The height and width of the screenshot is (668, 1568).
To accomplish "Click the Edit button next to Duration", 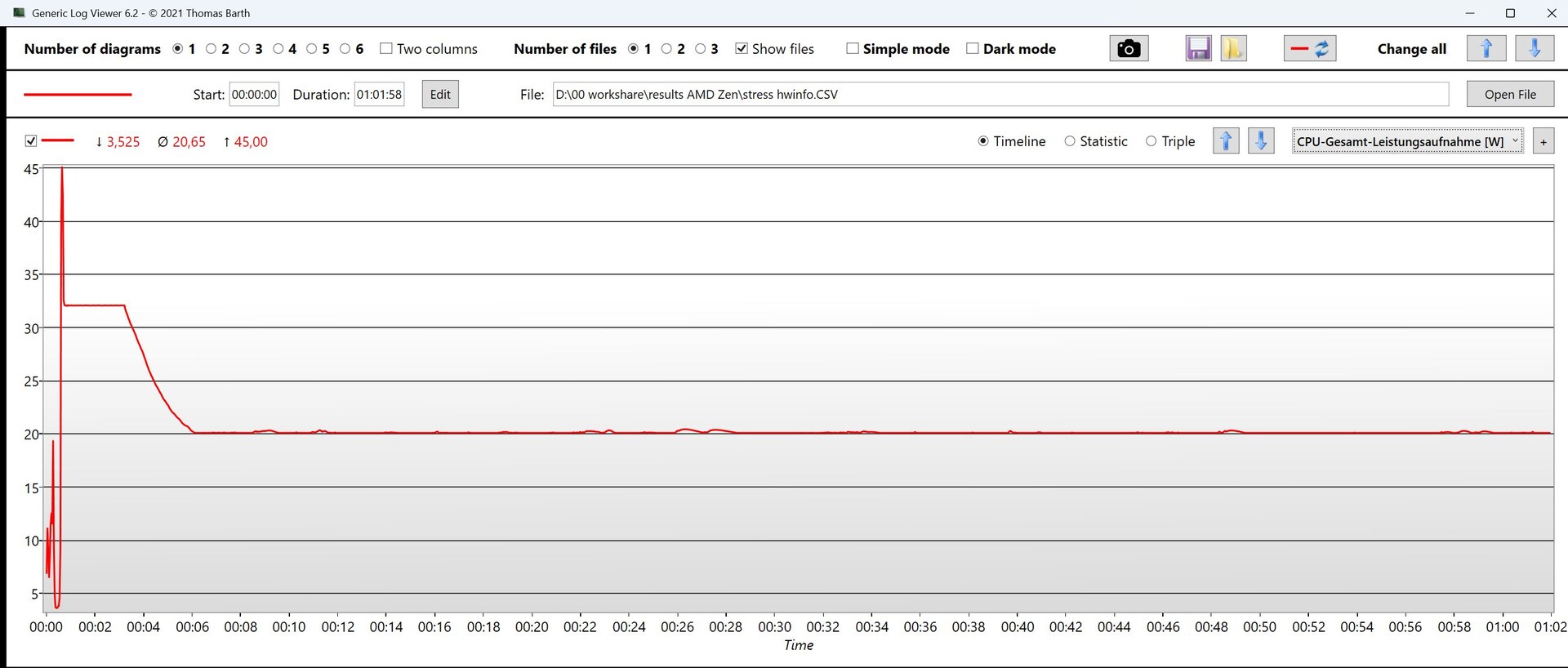I will pos(440,95).
